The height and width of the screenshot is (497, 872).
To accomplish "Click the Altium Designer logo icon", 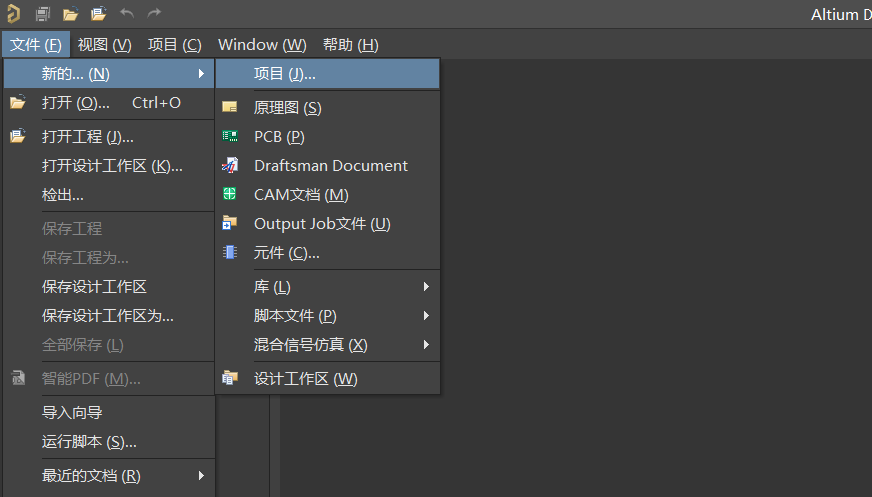I will 13,14.
